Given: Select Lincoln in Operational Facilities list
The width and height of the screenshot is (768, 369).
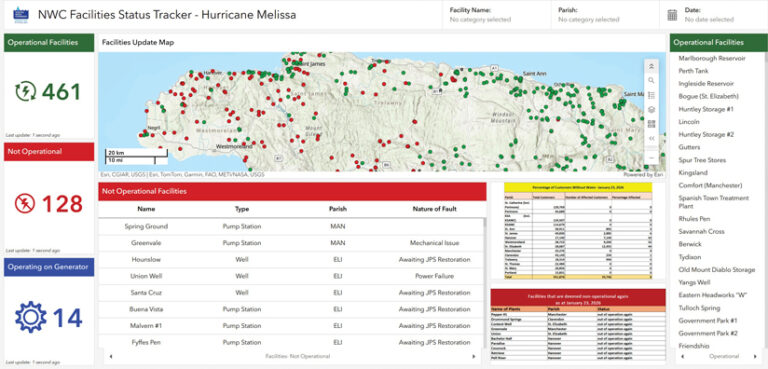Looking at the screenshot, I should 689,122.
